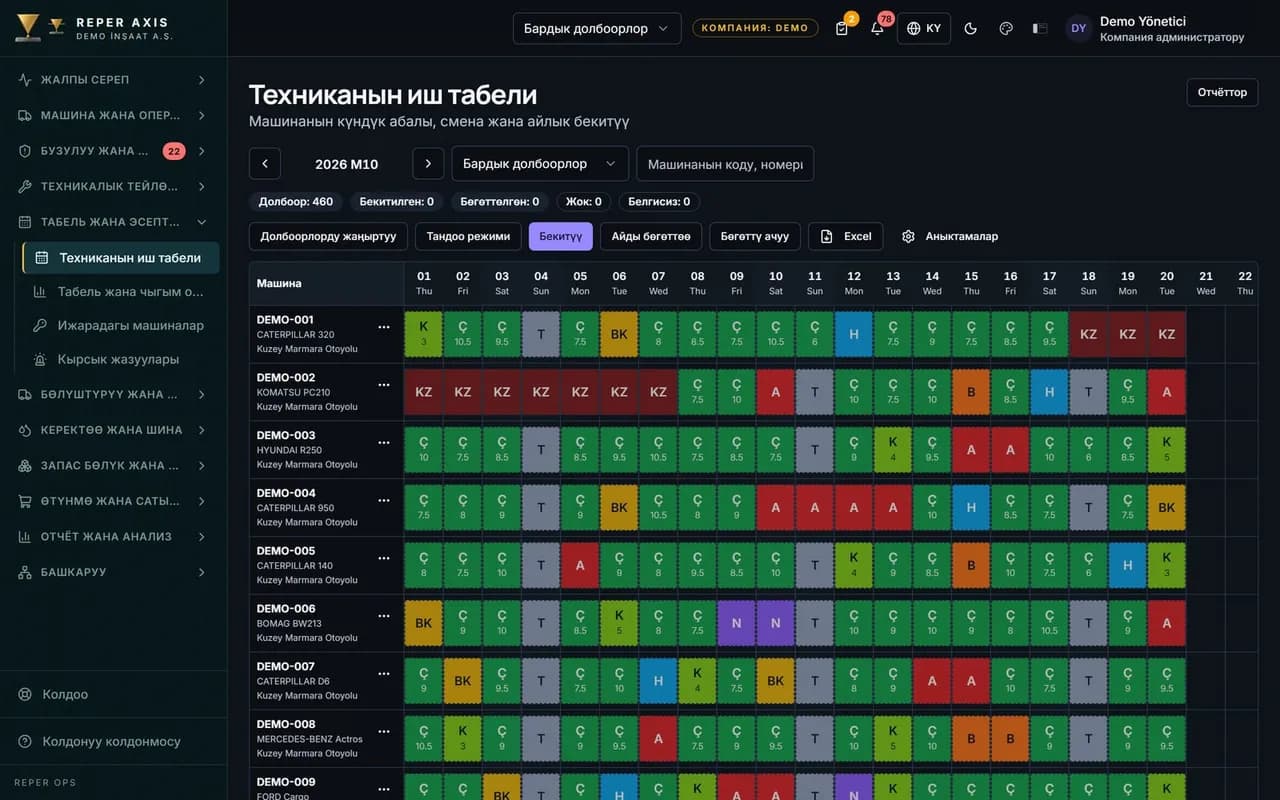
Task: Open DEMO-003 row three-dot menu
Action: pos(384,442)
